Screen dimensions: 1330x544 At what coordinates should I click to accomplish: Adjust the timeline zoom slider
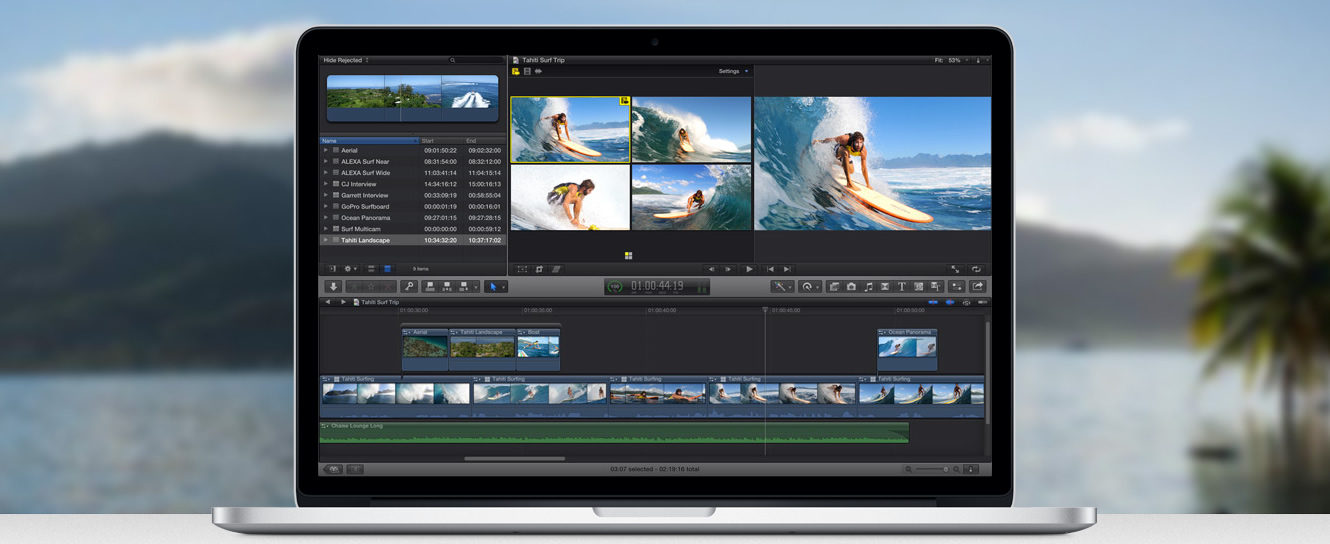(933, 469)
